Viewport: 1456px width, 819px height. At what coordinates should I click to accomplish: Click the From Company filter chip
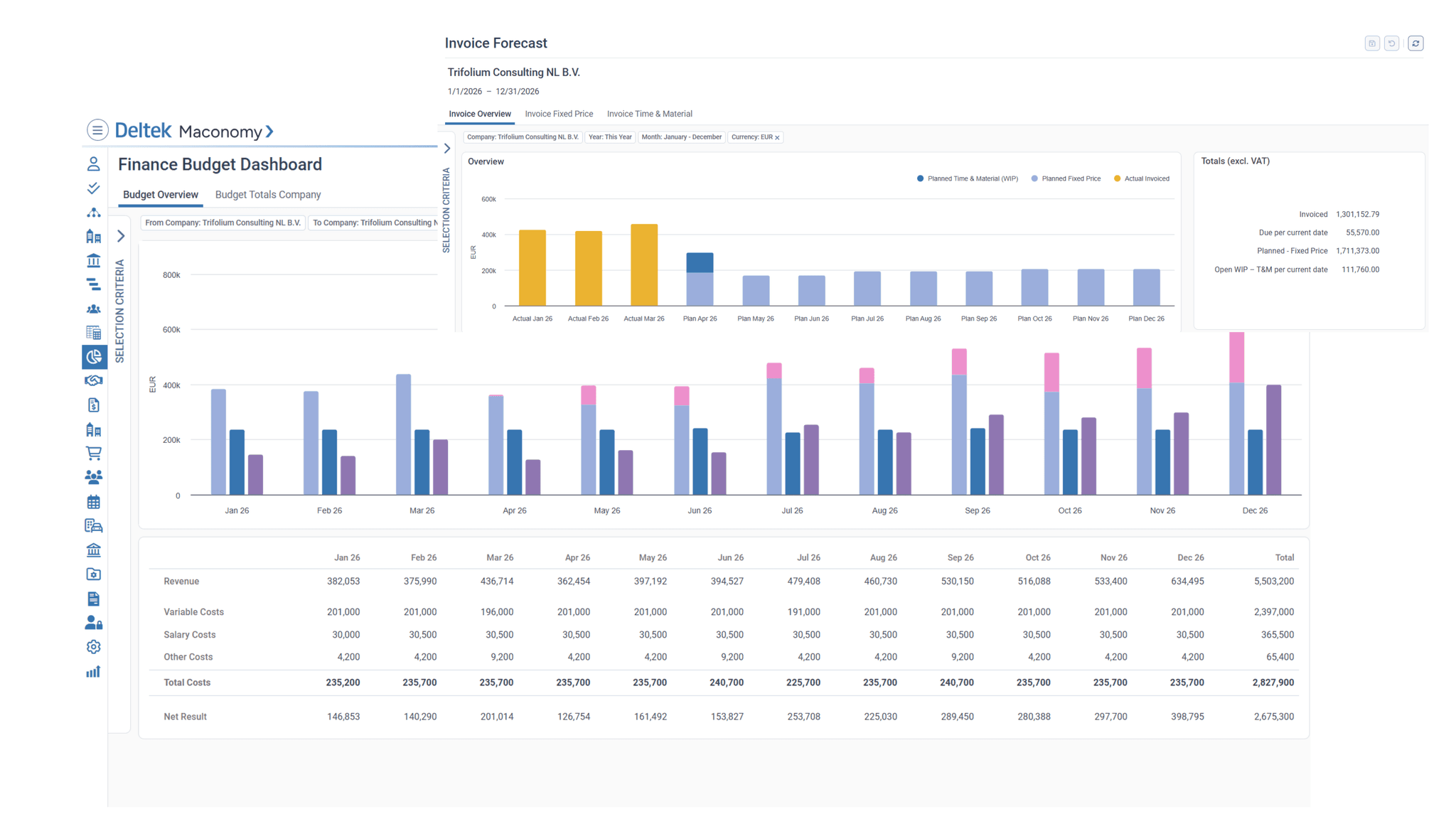pyautogui.click(x=223, y=223)
